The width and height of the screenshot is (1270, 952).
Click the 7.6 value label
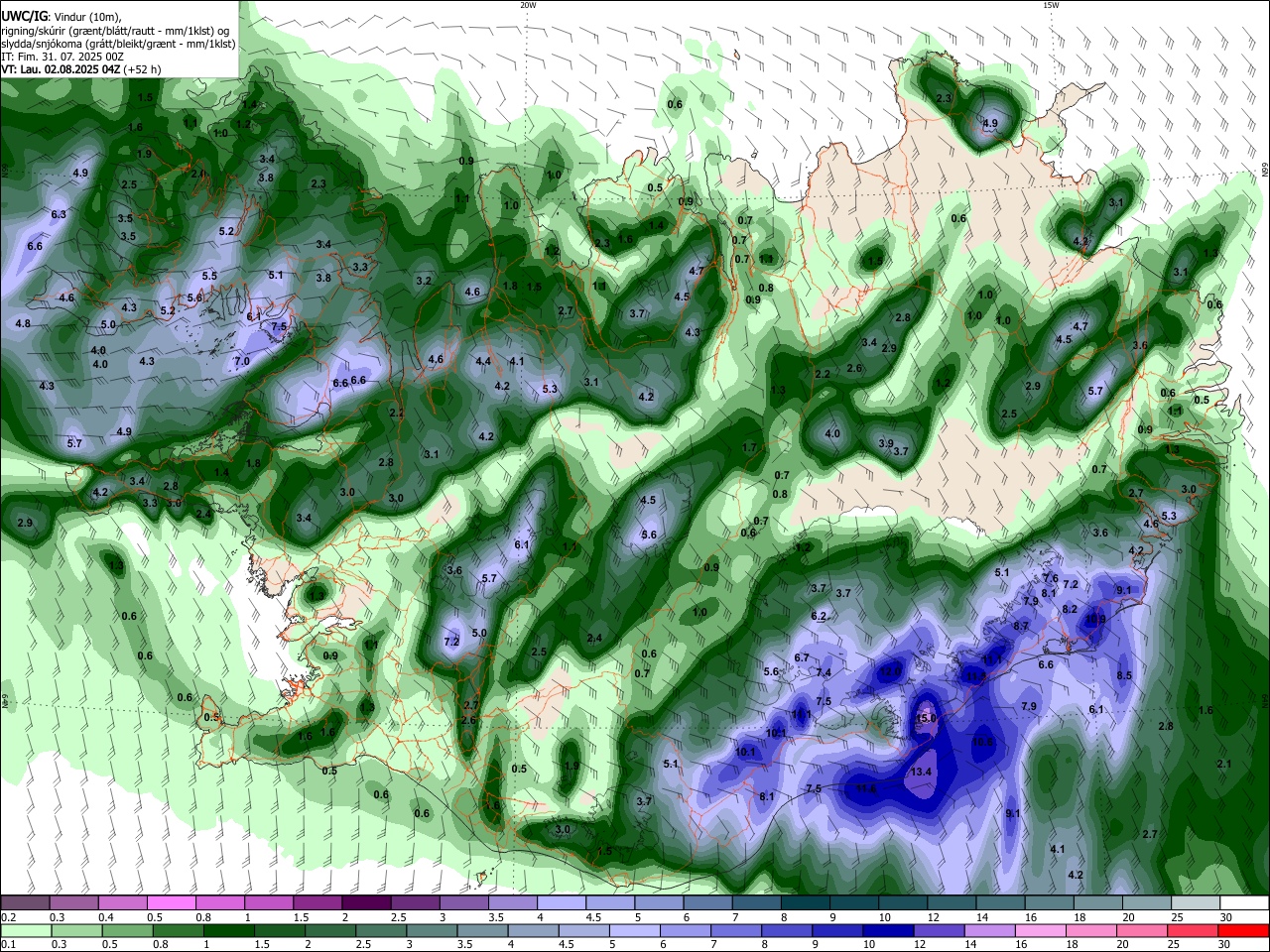[x=1051, y=578]
